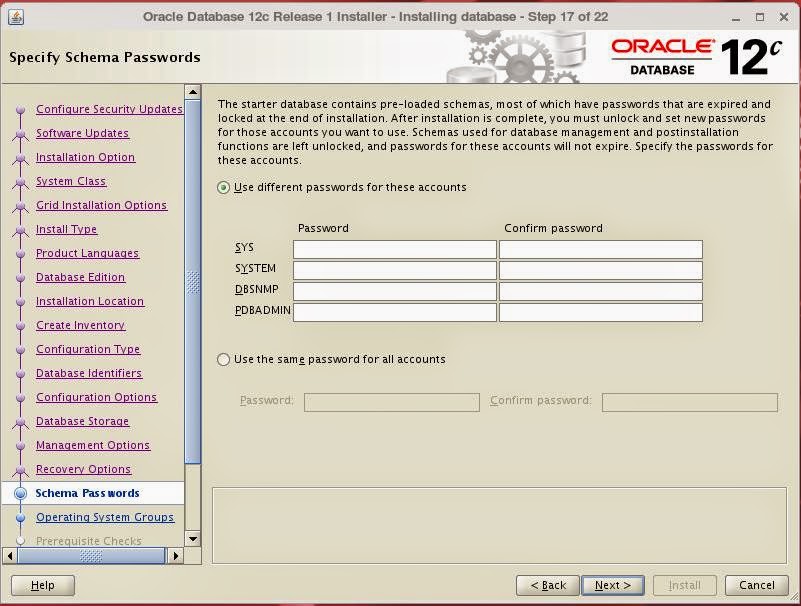Click the Configure Security Updates step bullet icon
The height and width of the screenshot is (606, 801).
[20, 109]
